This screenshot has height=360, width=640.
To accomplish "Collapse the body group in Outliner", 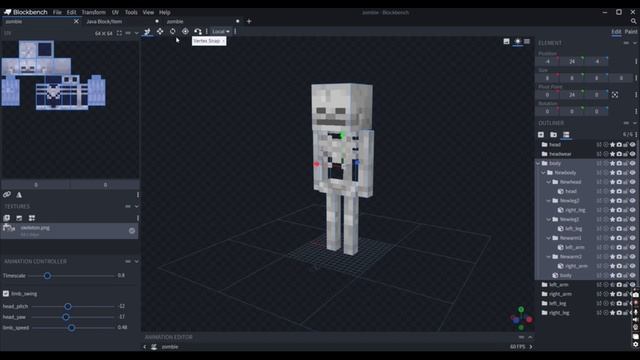I will (x=538, y=163).
